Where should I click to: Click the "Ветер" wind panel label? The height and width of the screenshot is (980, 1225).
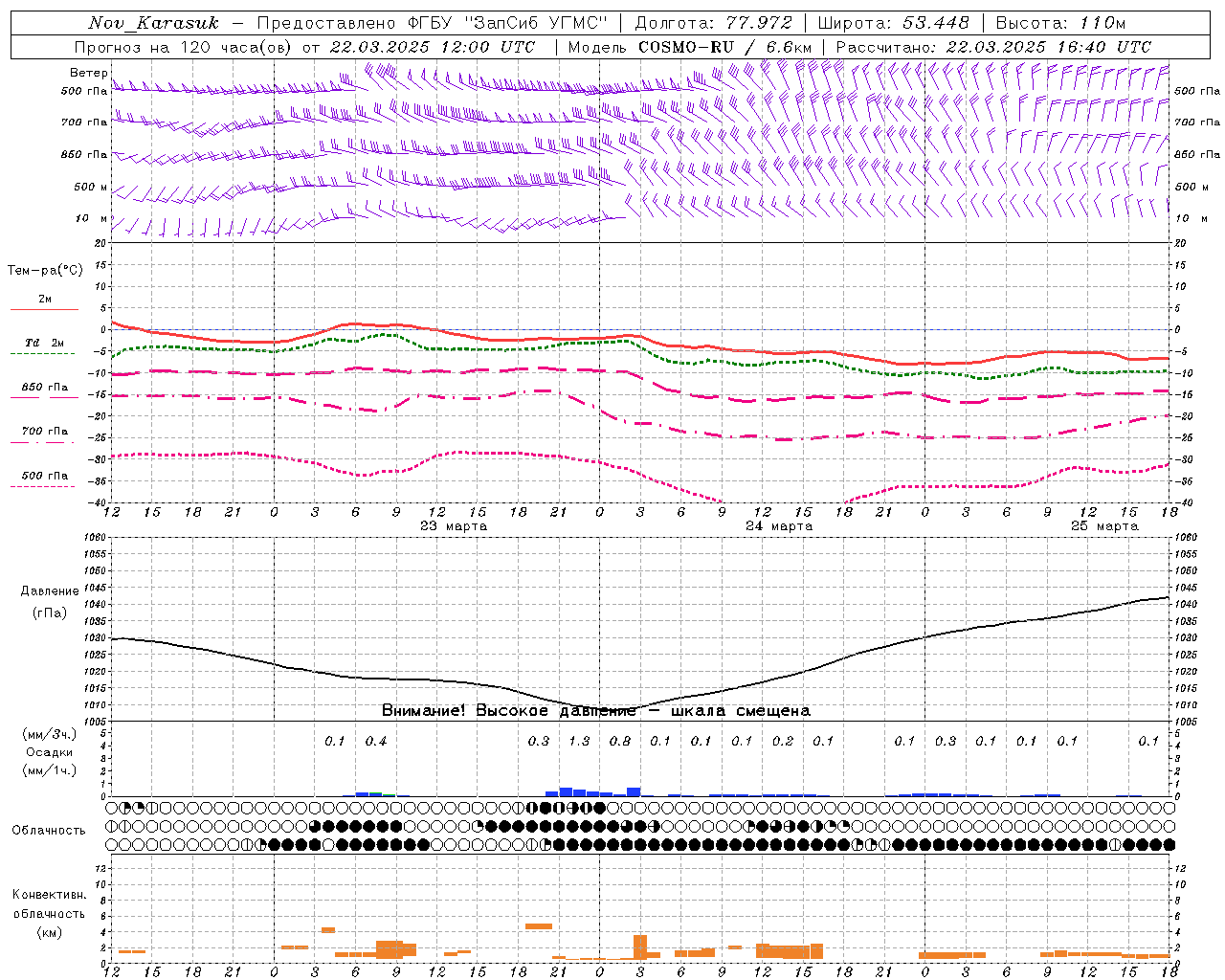pos(88,73)
